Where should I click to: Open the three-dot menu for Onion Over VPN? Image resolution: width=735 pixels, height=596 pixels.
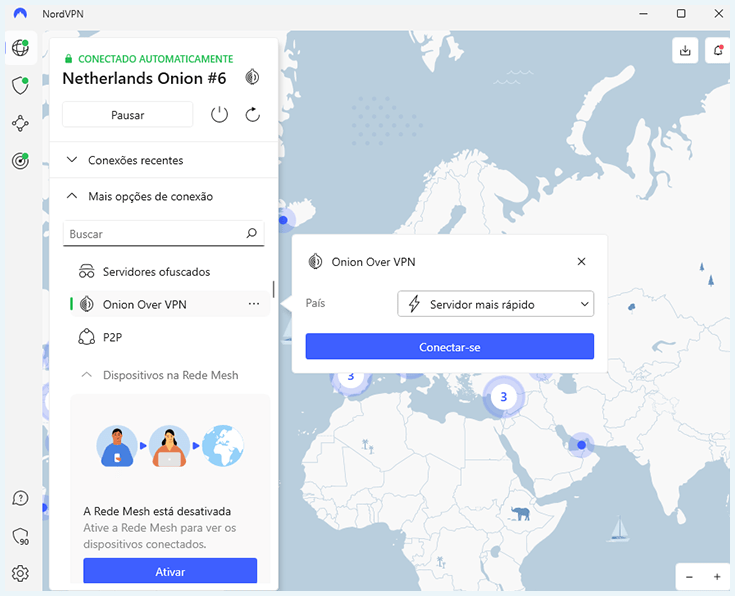click(x=254, y=304)
